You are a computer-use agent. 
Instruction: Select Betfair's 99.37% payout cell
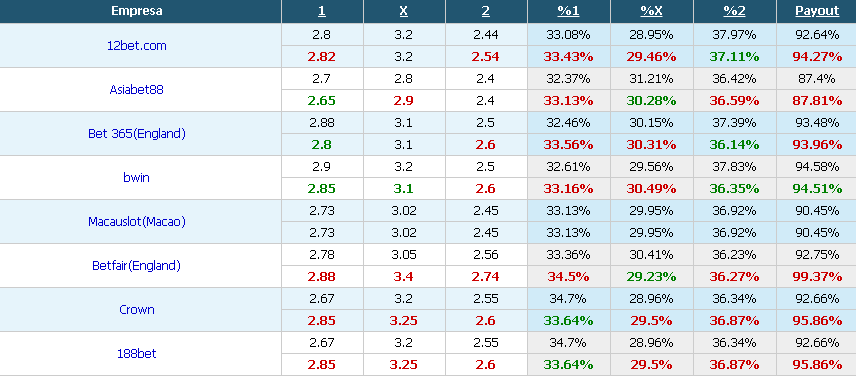click(x=817, y=277)
